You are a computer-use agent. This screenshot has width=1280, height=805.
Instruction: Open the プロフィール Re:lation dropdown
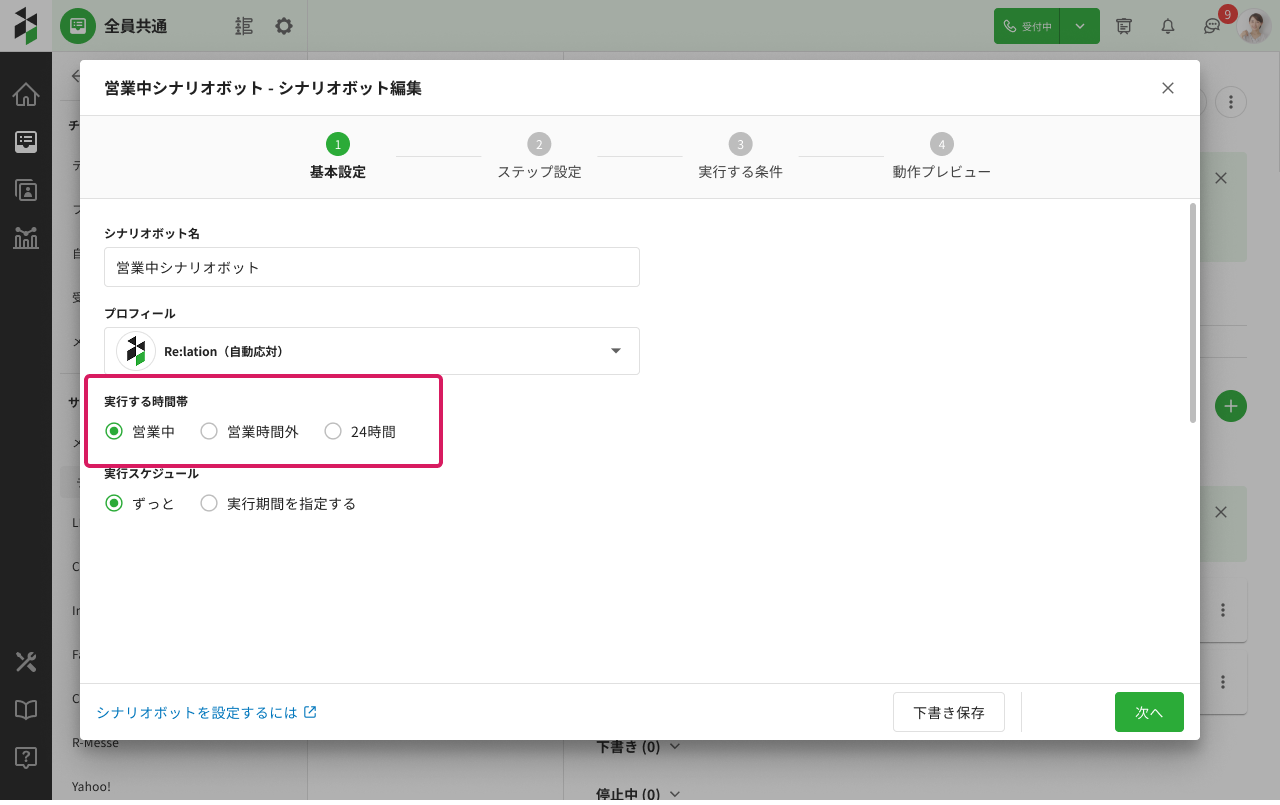[x=372, y=351]
